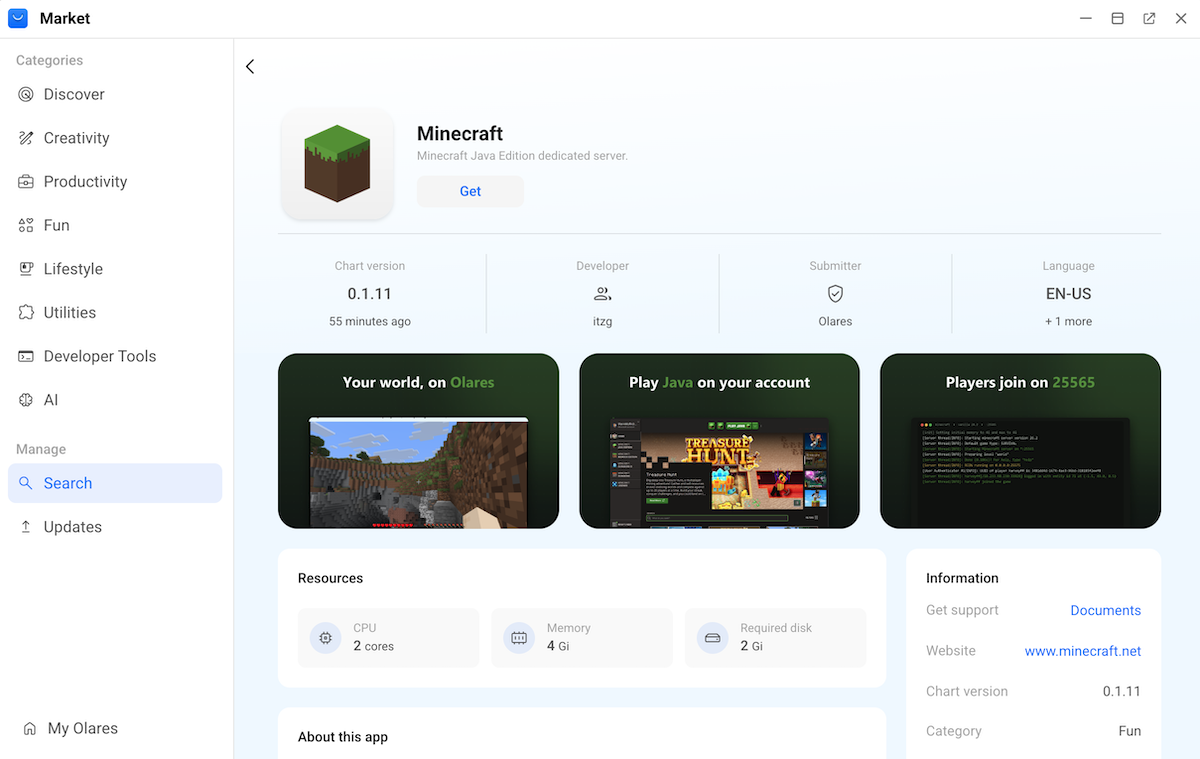Click the AI brain icon
The width and height of the screenshot is (1200, 759).
click(x=26, y=400)
